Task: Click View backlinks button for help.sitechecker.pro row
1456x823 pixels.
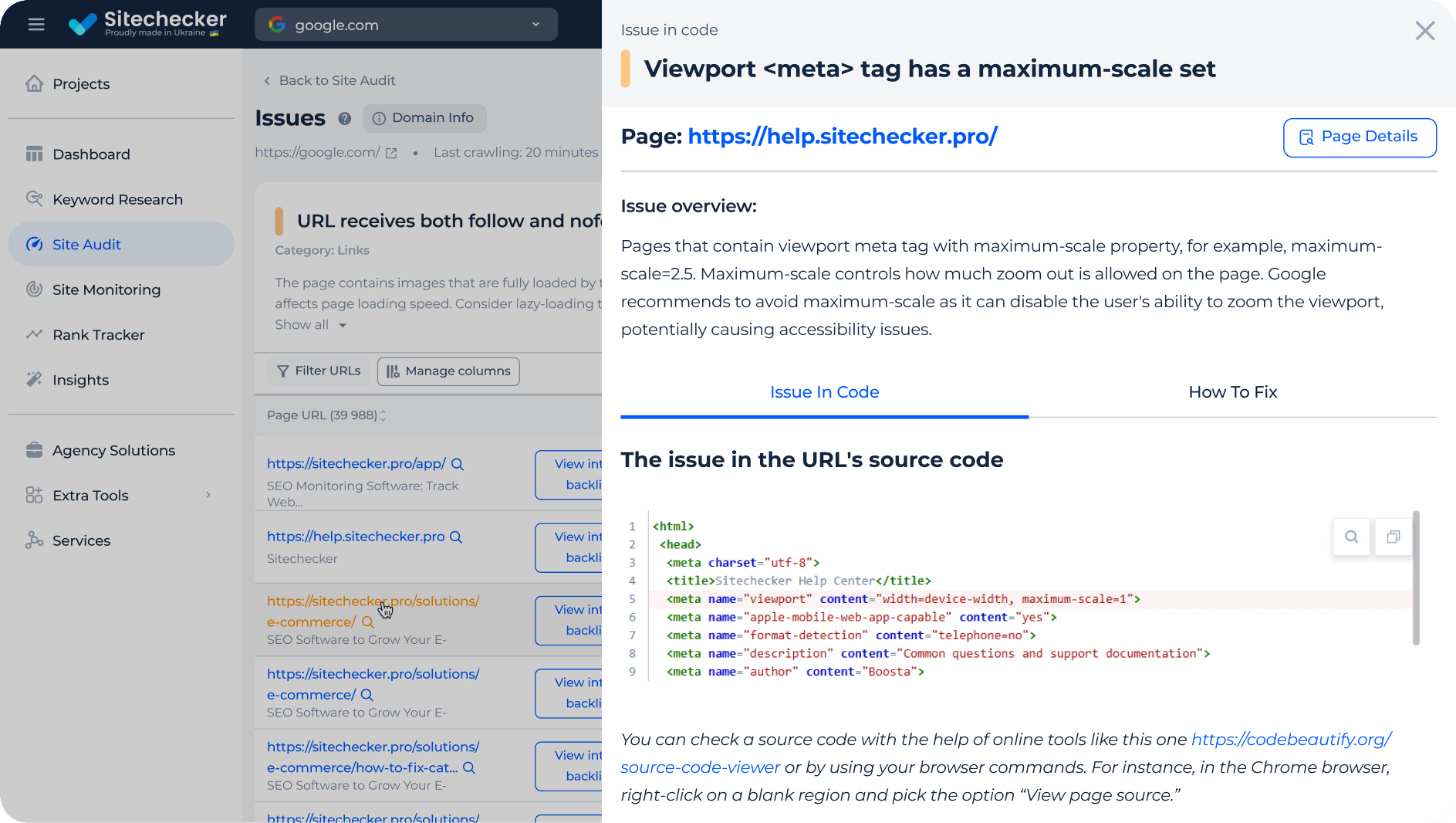Action: pyautogui.click(x=569, y=547)
